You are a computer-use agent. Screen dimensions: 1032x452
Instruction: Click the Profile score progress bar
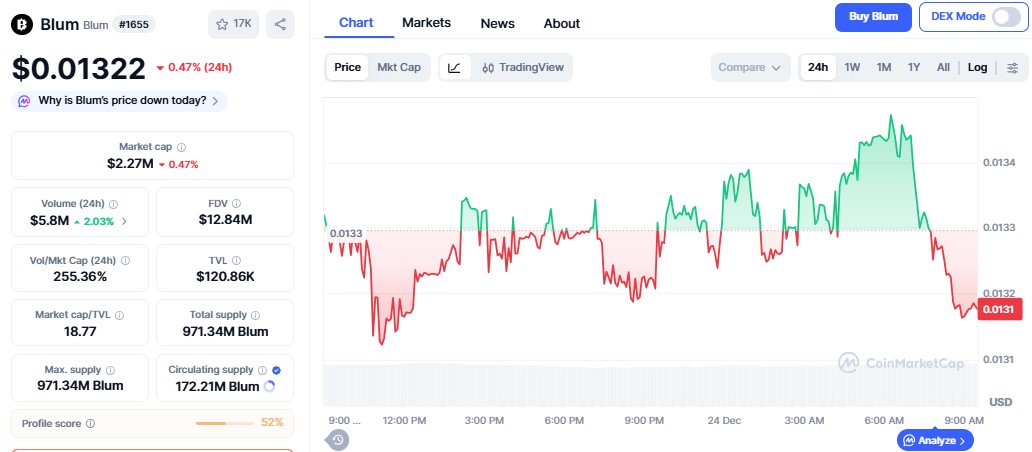pos(224,423)
